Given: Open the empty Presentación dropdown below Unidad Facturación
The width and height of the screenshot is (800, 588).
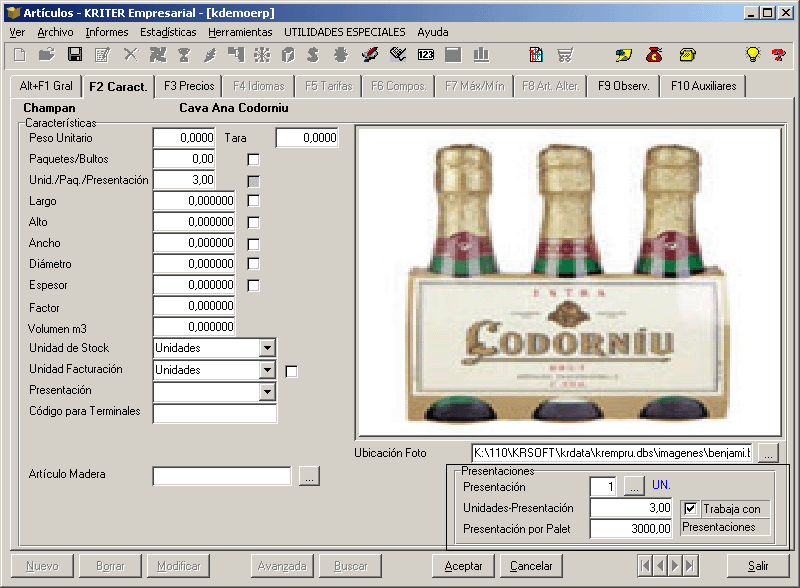Looking at the screenshot, I should [267, 391].
